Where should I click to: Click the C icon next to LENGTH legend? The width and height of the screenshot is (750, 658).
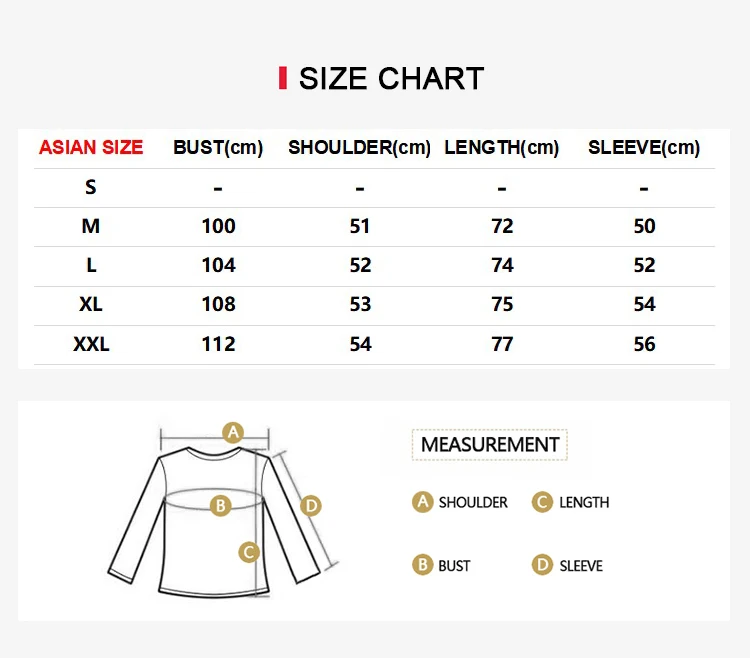click(542, 502)
